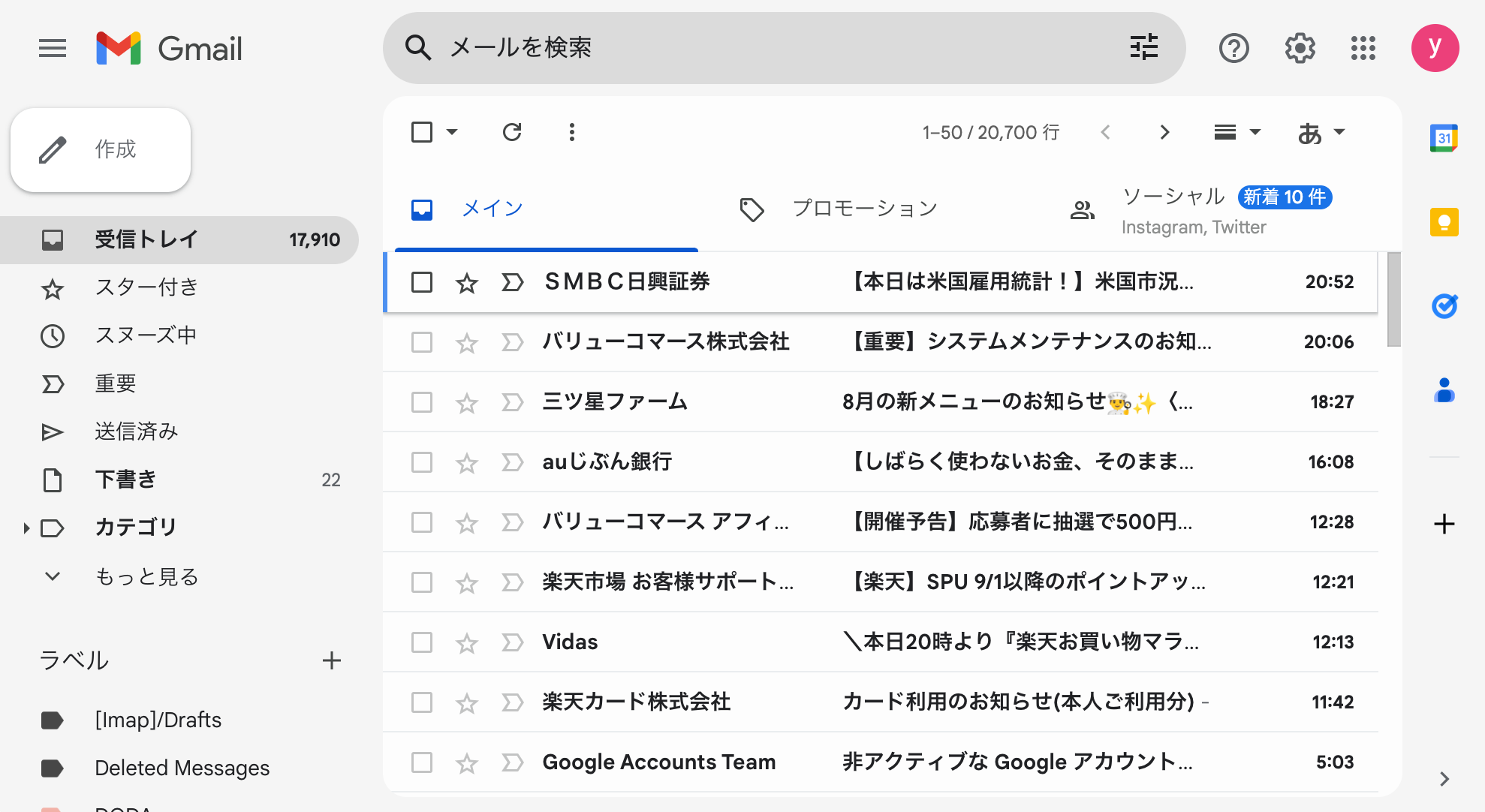
Task: Star the 三ツ星ファーム email
Action: click(467, 403)
